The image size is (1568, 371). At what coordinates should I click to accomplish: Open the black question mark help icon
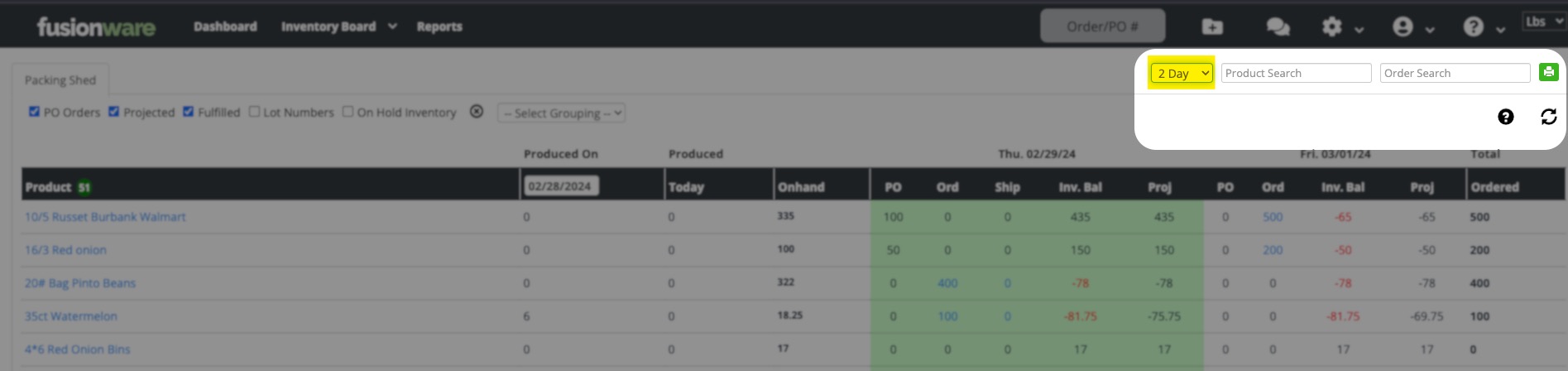pos(1505,117)
